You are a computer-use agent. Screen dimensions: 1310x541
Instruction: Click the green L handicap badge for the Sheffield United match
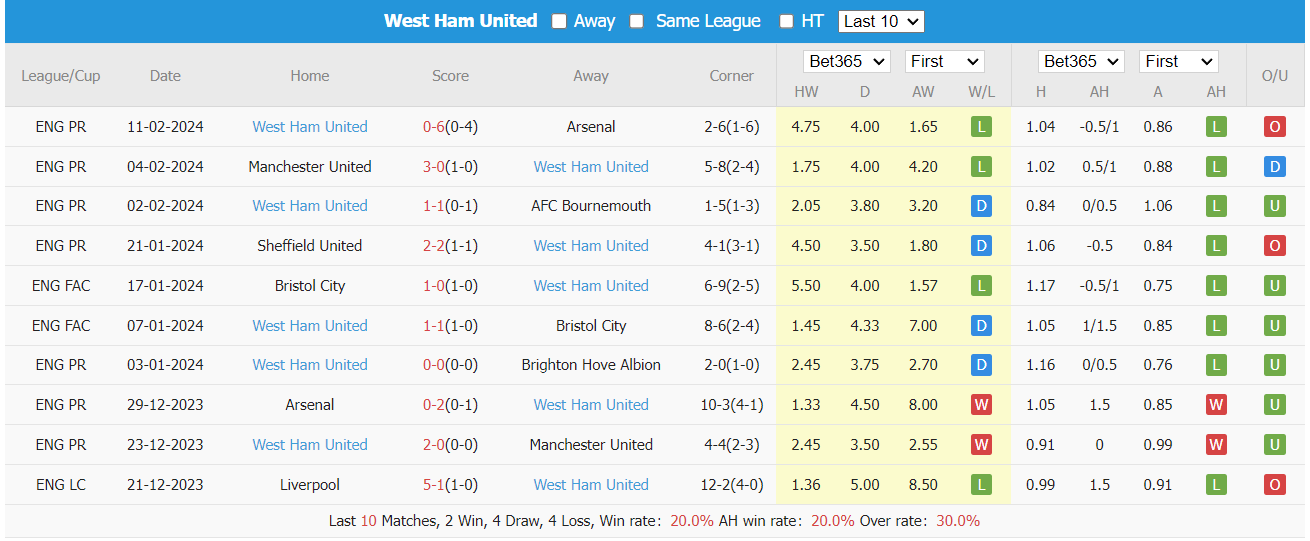(1216, 246)
